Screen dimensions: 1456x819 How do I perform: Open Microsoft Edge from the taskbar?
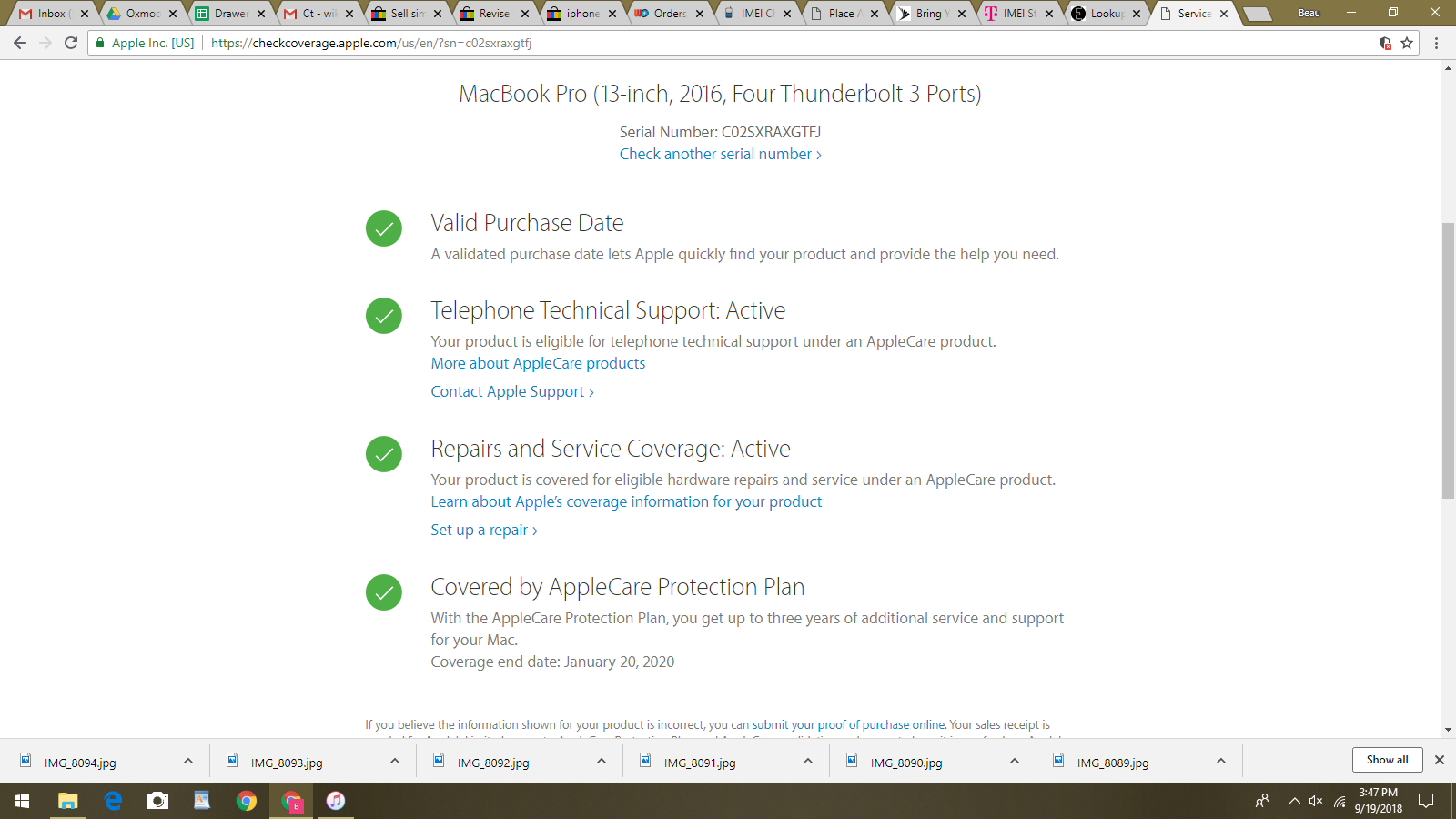coord(113,801)
